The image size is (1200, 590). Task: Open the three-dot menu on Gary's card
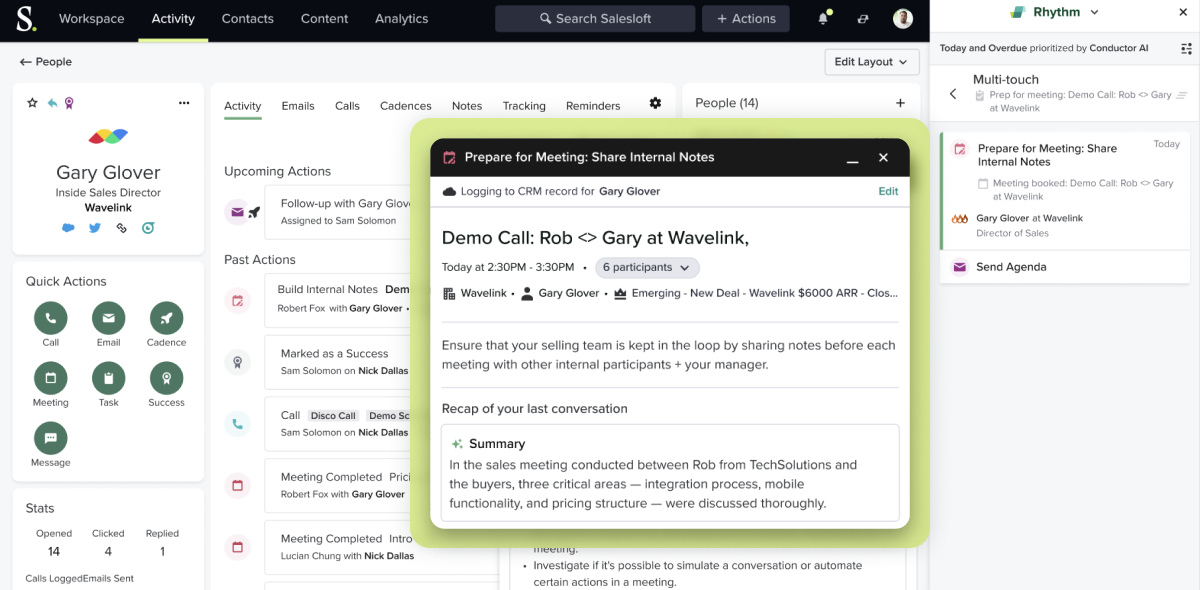[x=184, y=103]
